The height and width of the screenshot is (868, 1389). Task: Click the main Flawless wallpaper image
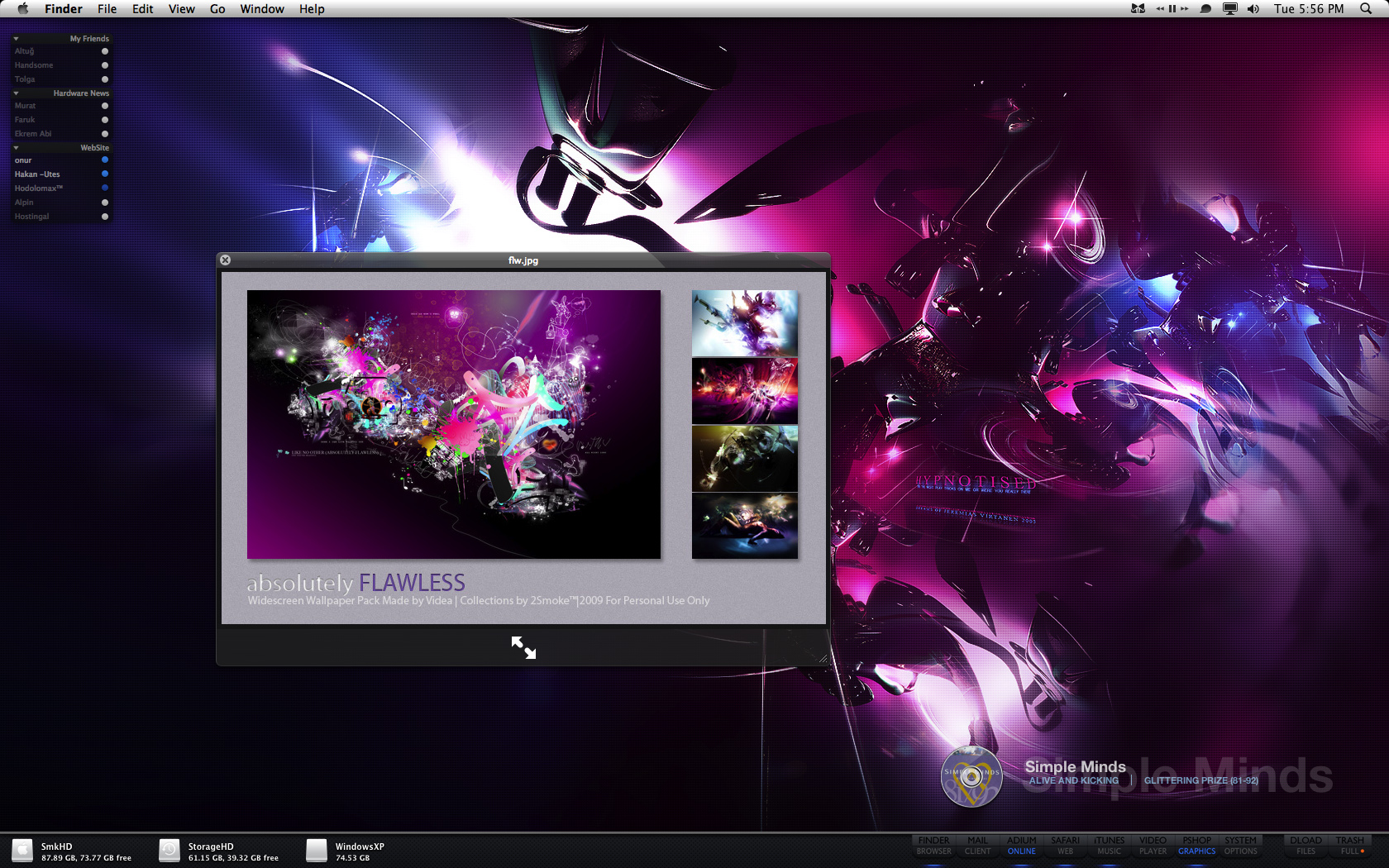point(454,424)
